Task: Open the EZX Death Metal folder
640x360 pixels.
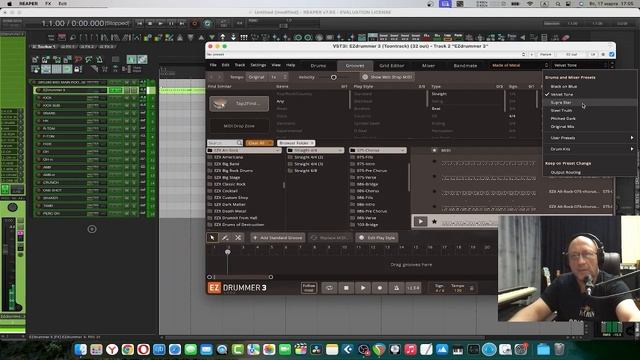Action: 230,211
